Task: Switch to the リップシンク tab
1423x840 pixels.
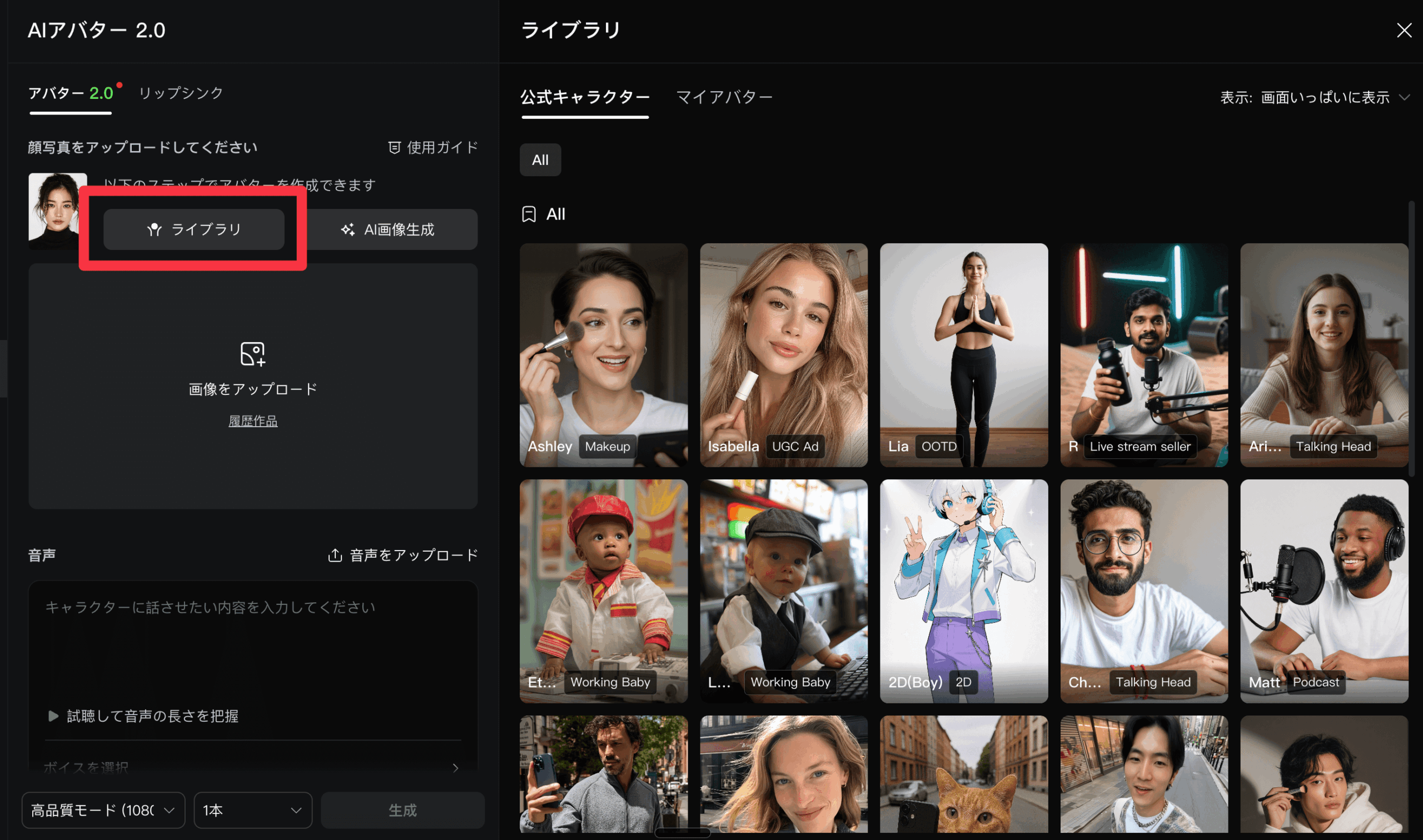Action: click(181, 93)
